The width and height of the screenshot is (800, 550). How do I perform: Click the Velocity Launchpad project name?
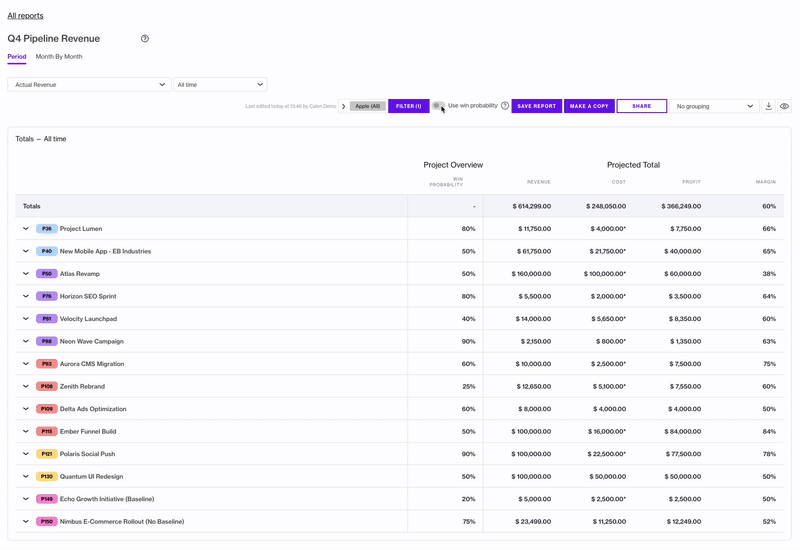pyautogui.click(x=88, y=318)
